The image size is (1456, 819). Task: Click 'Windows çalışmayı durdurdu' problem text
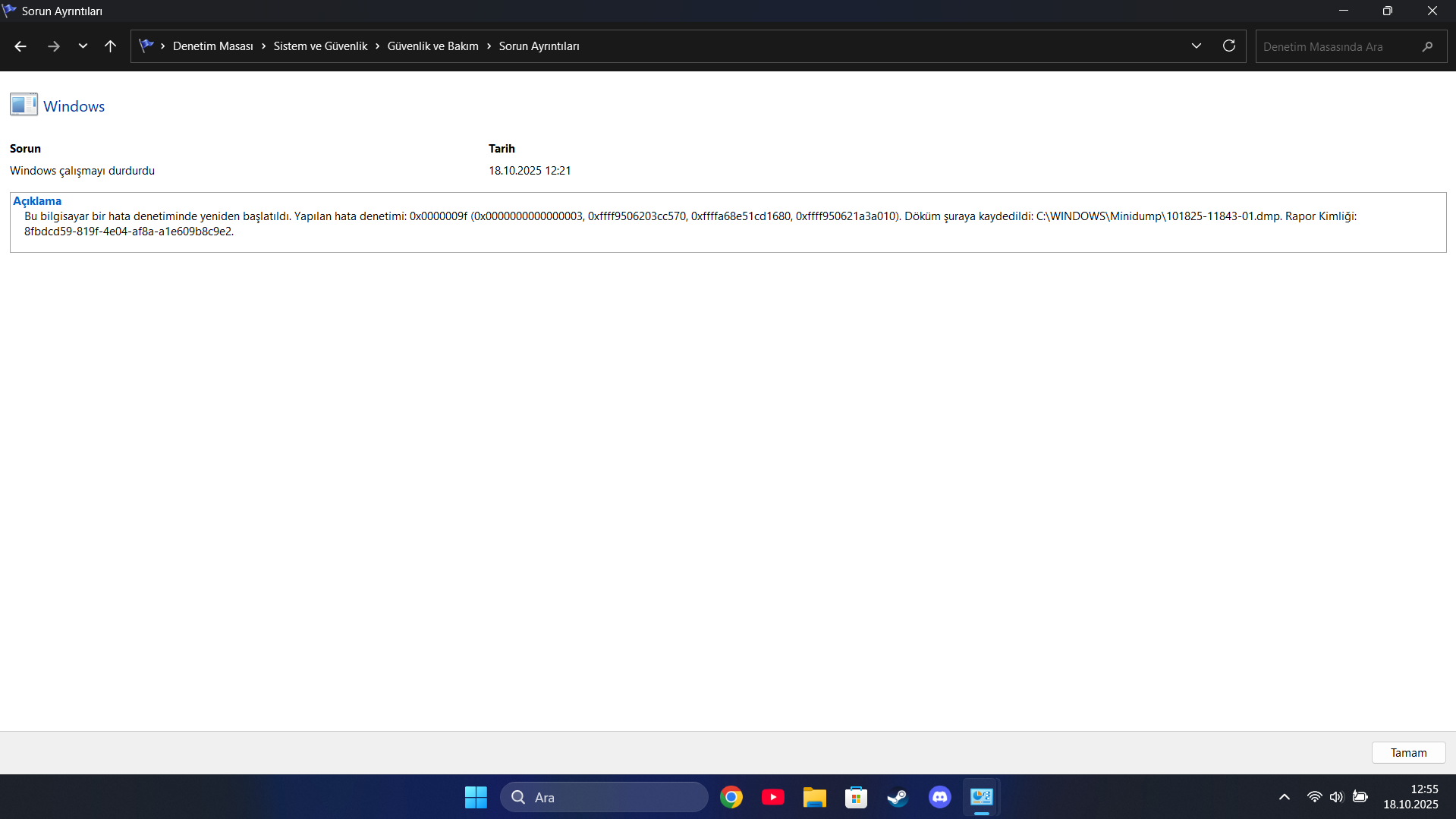pos(82,171)
